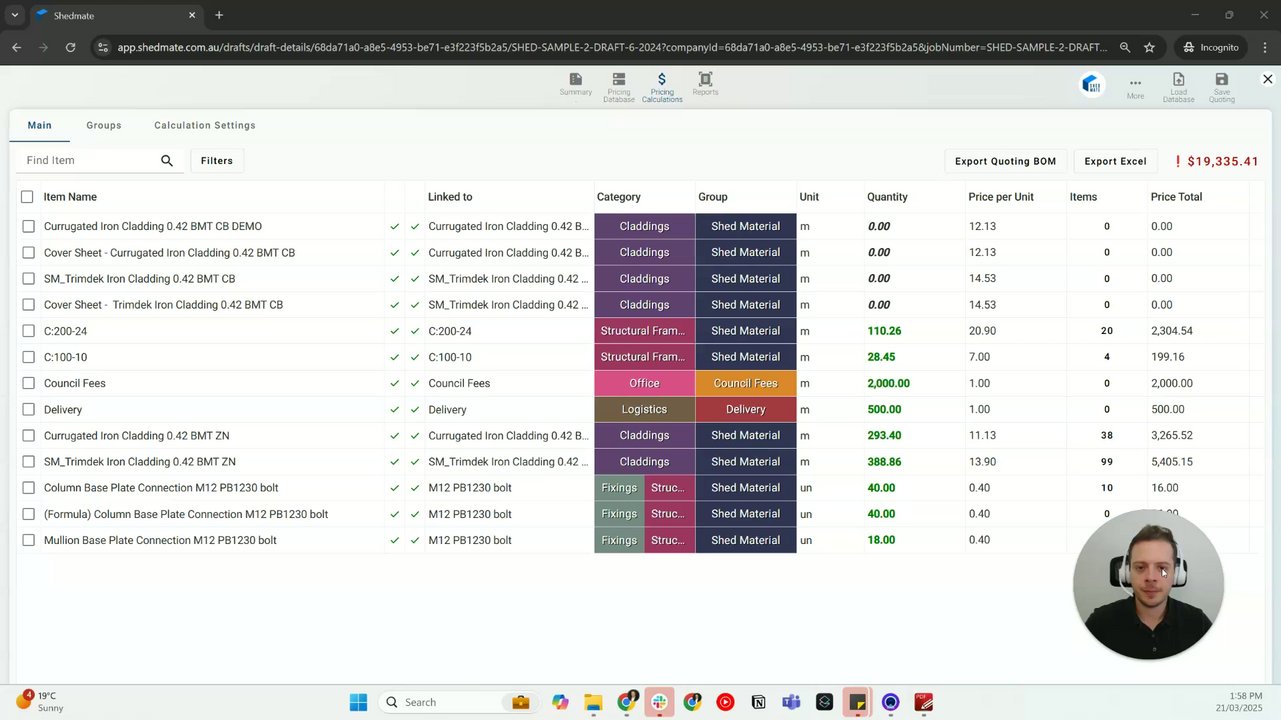Select the C:100-10 row checkbox
The height and width of the screenshot is (720, 1281).
(x=28, y=357)
